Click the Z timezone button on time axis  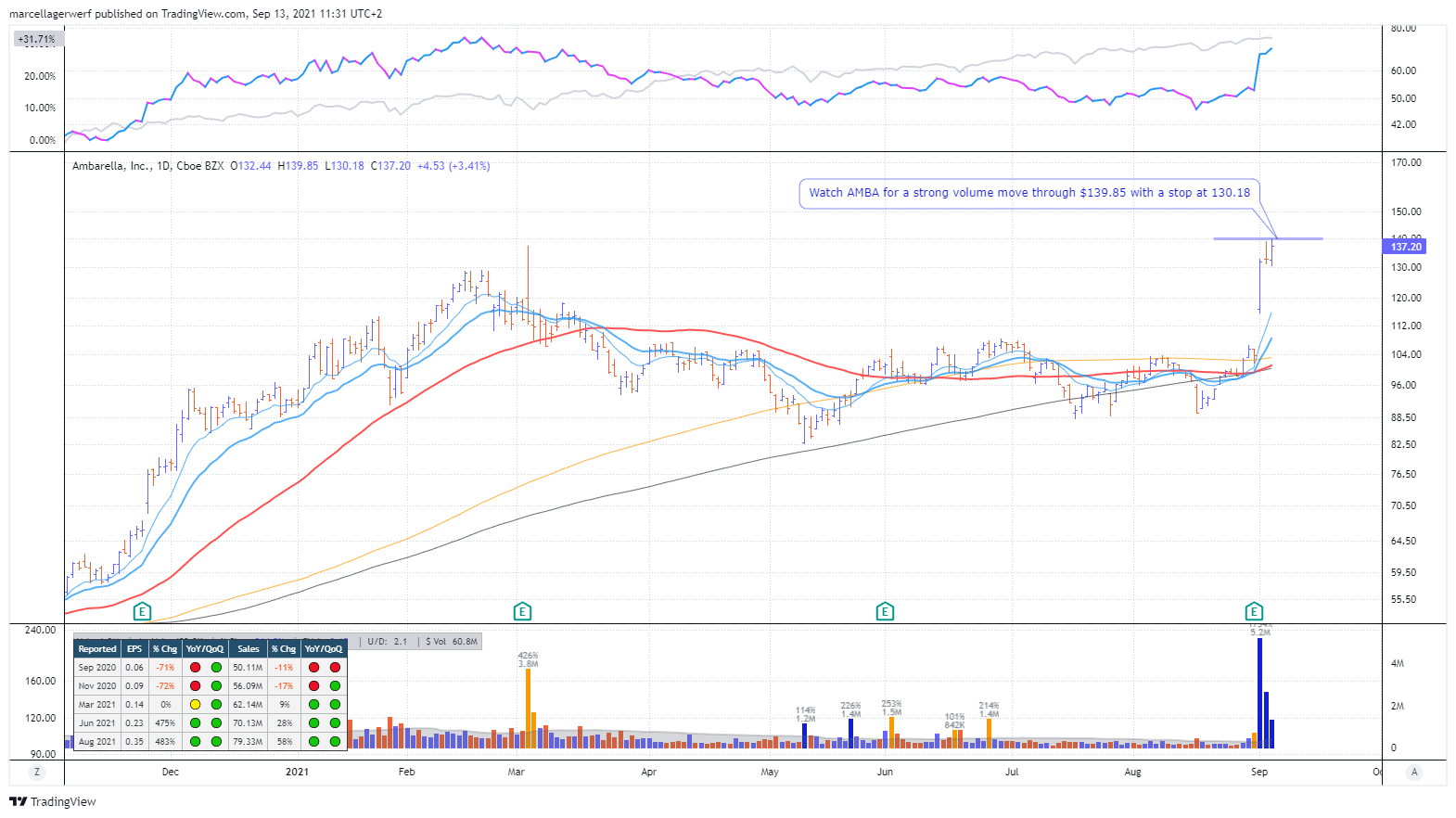pyautogui.click(x=37, y=772)
